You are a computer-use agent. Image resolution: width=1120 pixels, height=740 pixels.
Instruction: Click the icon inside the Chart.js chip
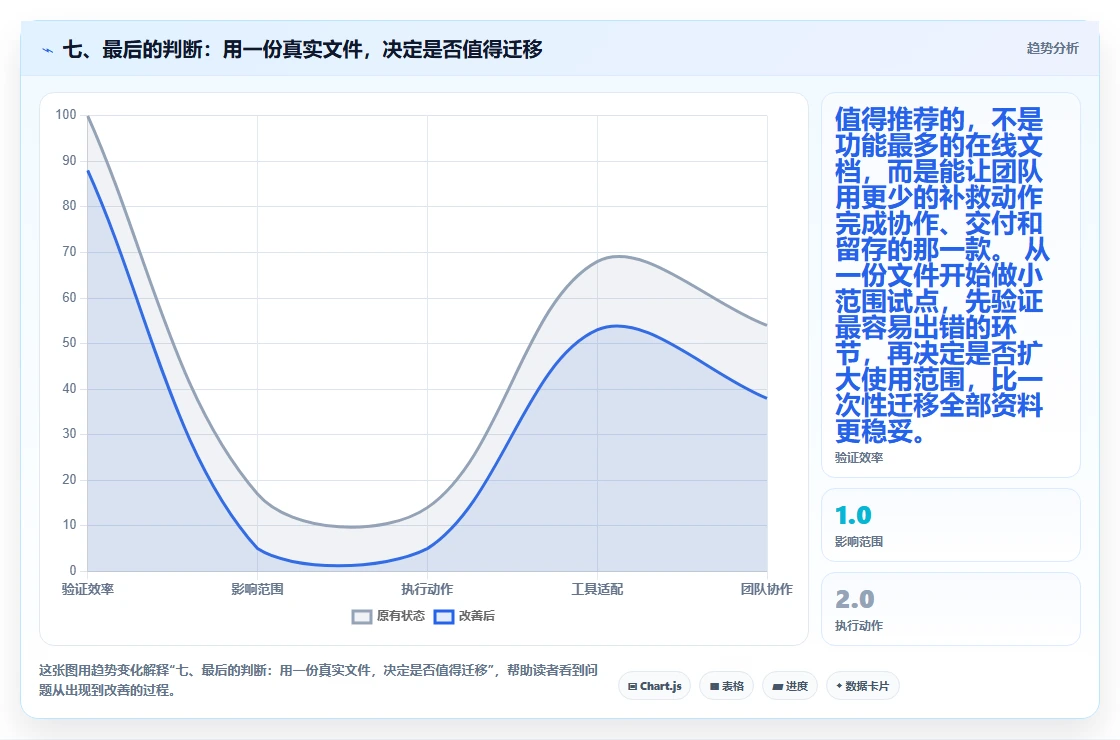[x=632, y=686]
